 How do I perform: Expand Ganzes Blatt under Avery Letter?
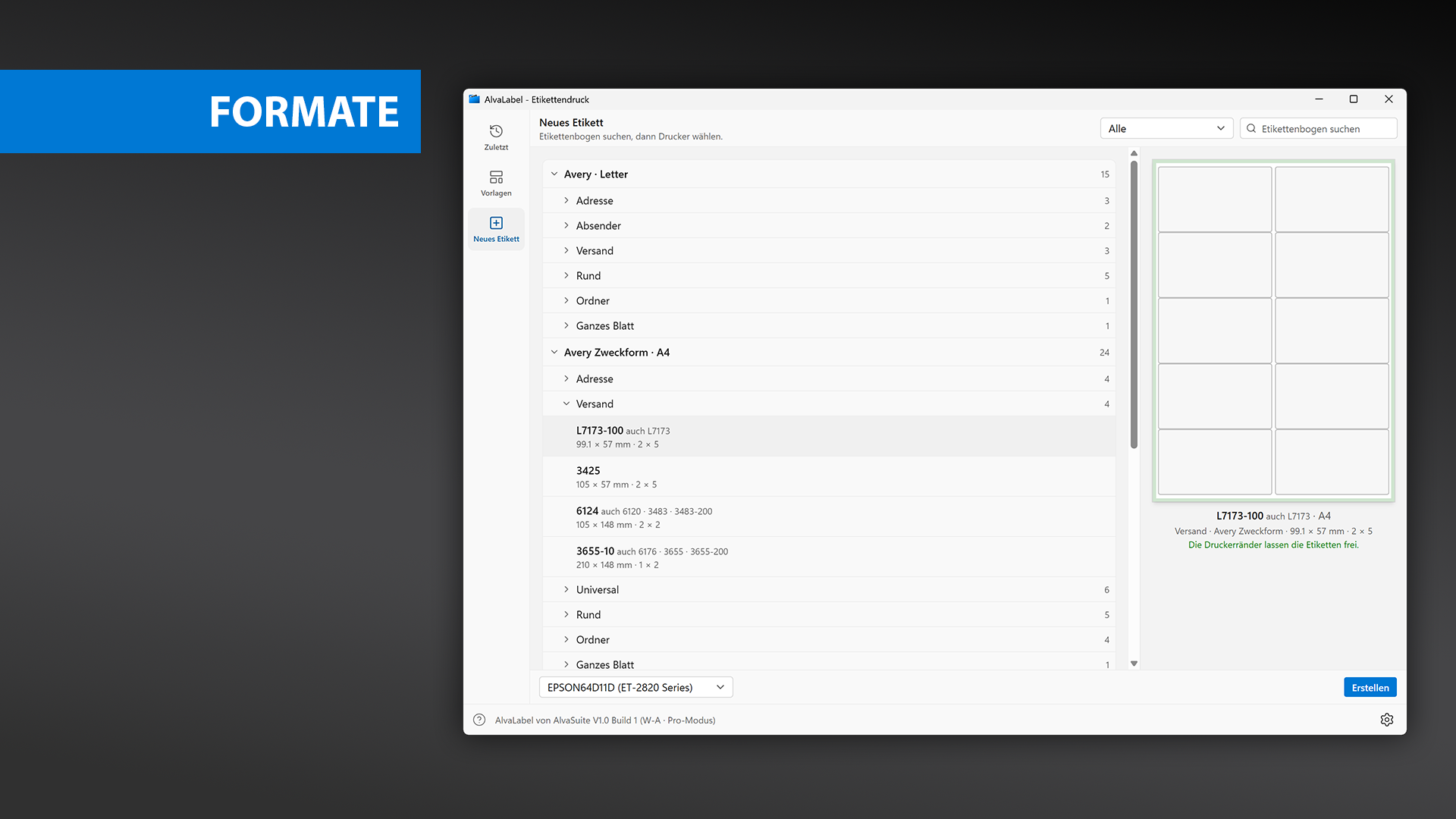pos(566,325)
